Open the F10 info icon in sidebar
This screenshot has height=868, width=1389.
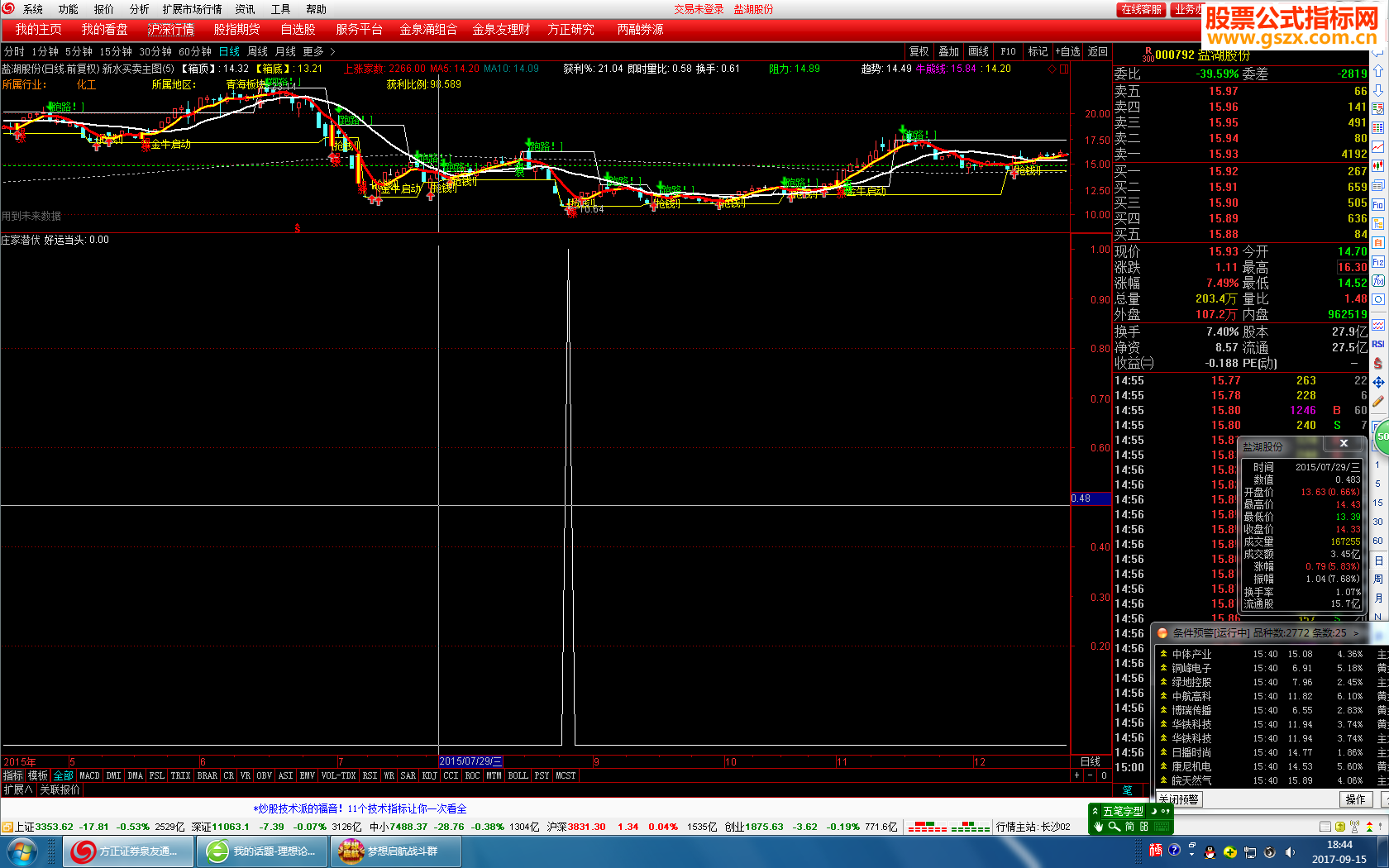tap(1378, 204)
